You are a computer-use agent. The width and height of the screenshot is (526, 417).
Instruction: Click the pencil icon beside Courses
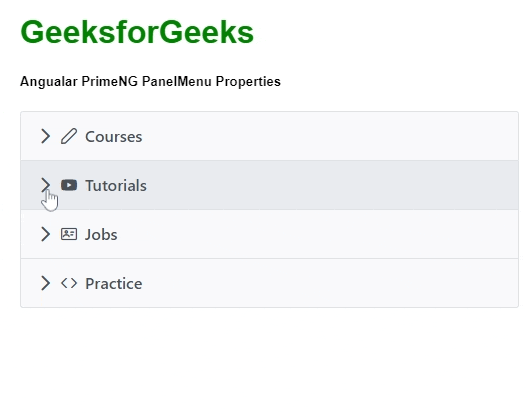[x=69, y=136]
